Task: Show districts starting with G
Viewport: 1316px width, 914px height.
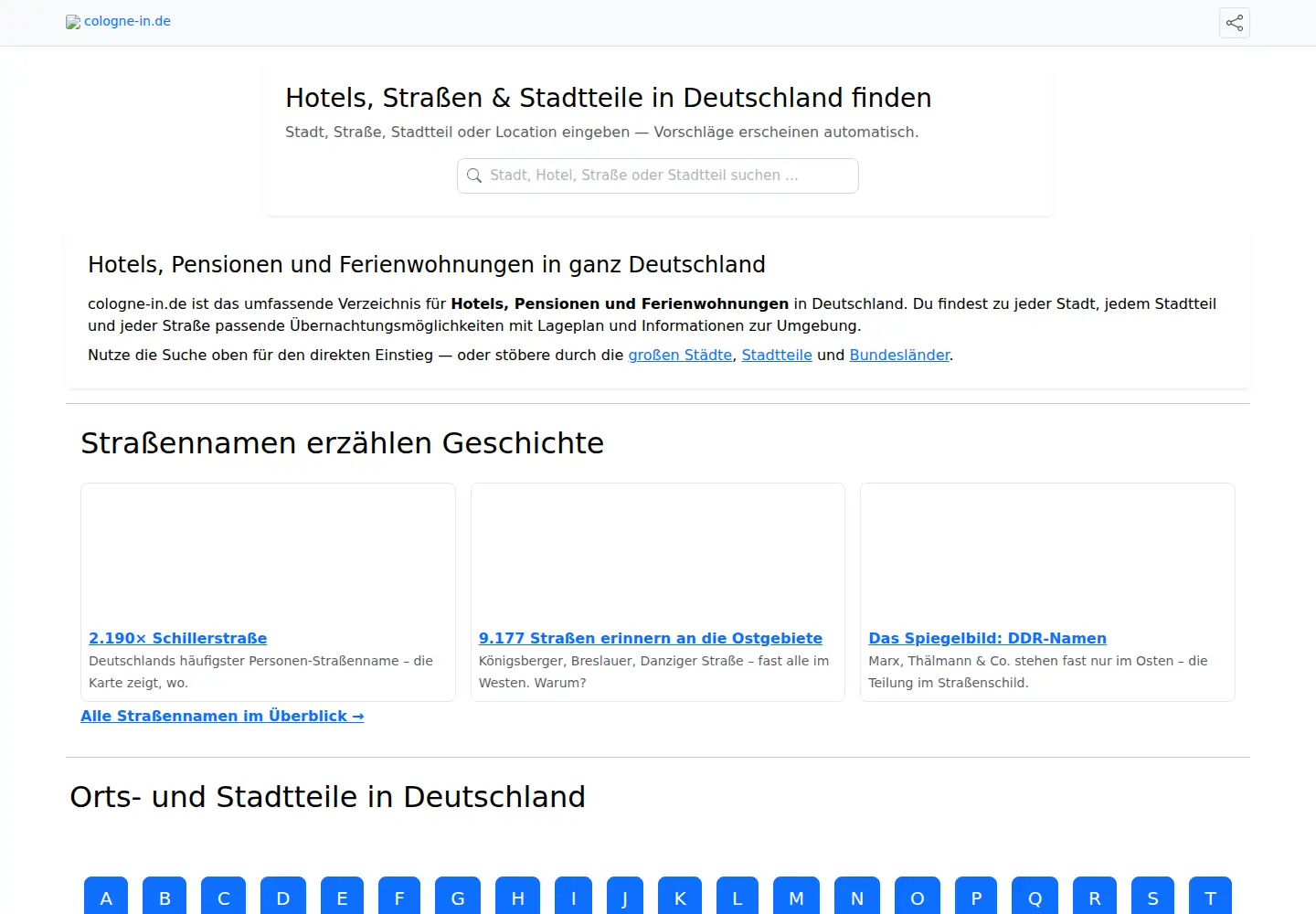Action: [458, 898]
